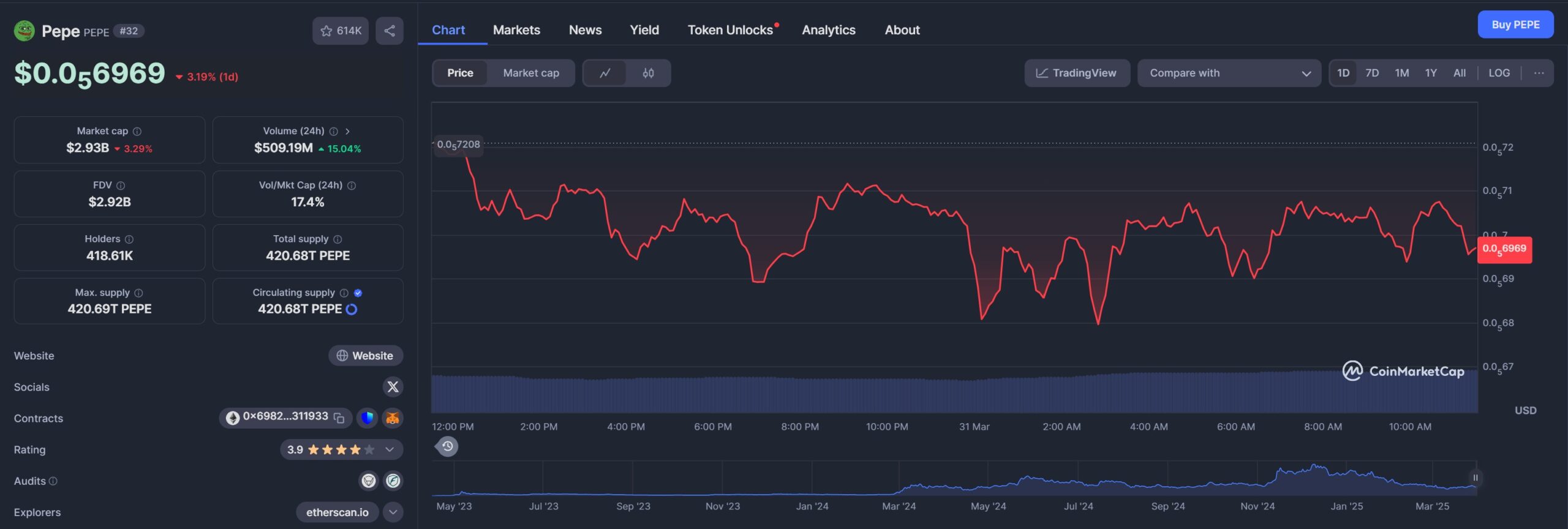Open the second audit badge icon
Image resolution: width=1568 pixels, height=529 pixels.
pos(393,481)
